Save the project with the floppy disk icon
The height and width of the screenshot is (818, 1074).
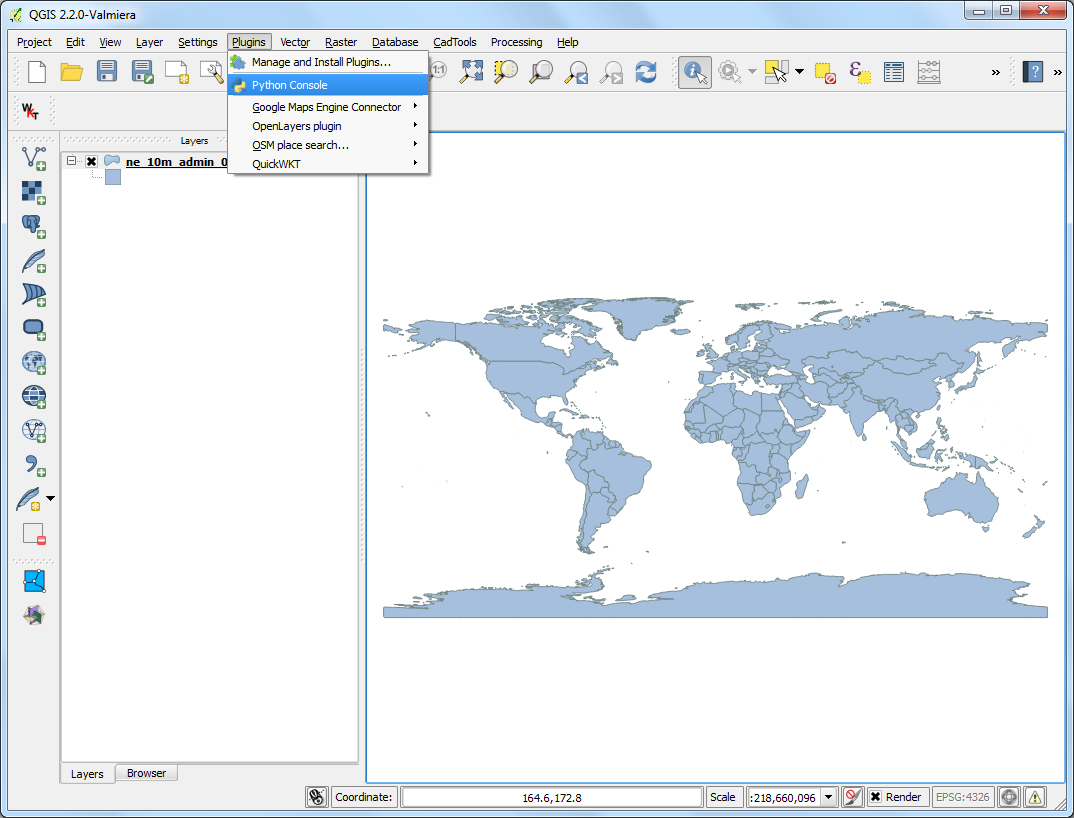[107, 71]
